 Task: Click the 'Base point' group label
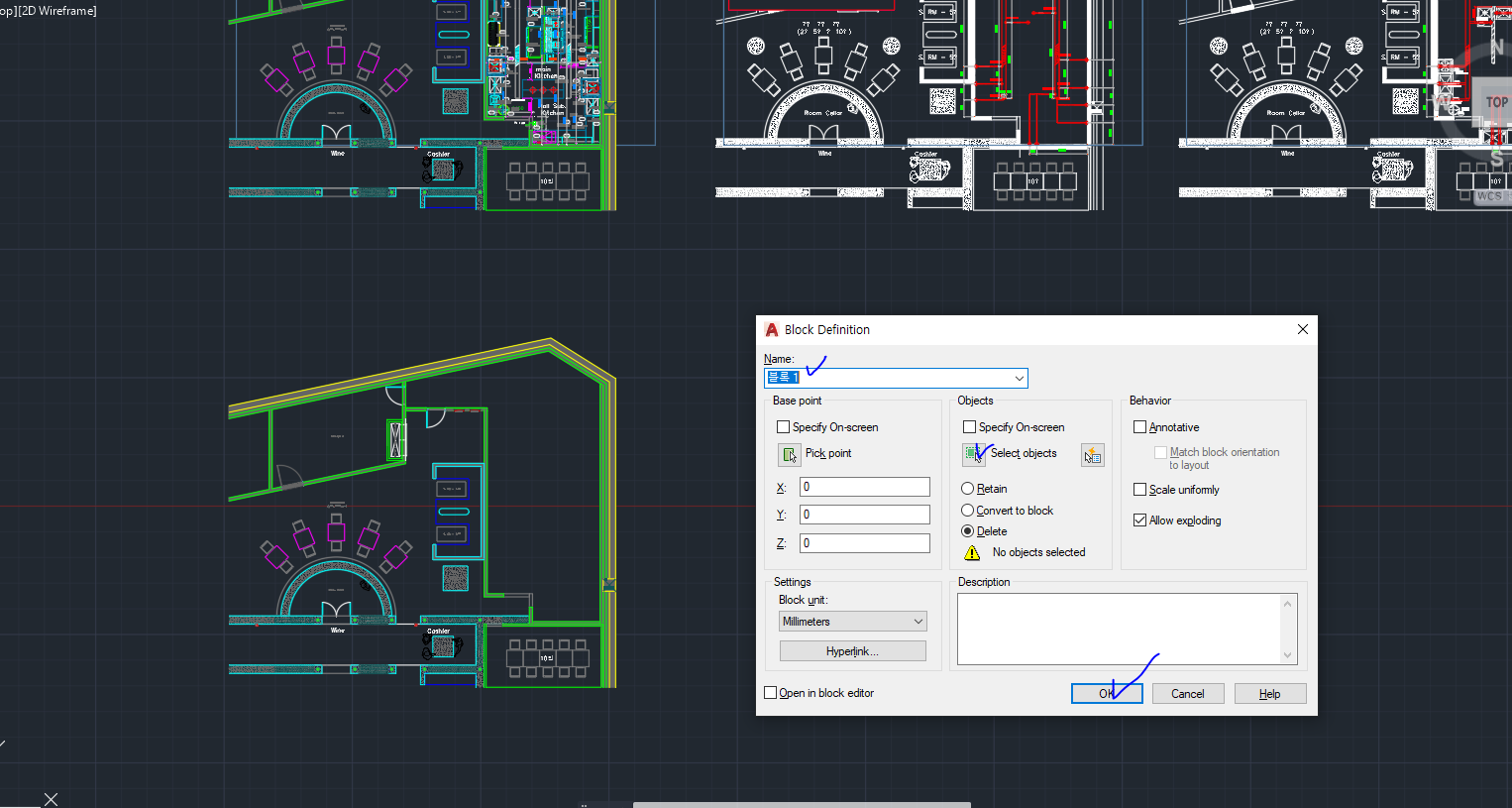(x=797, y=401)
